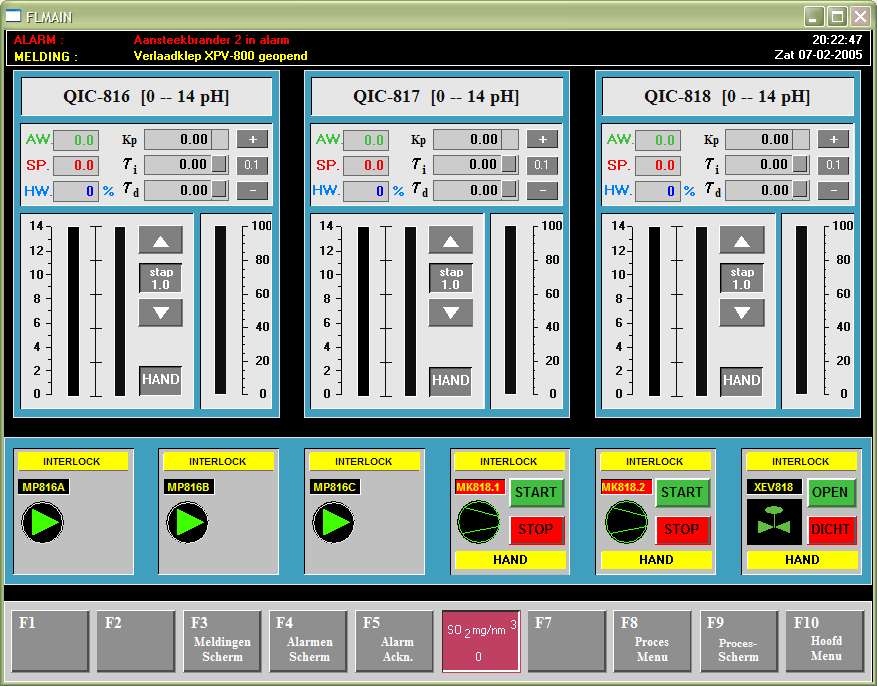Click the MK818.2 motor symbol
This screenshot has height=686, width=877.
pyautogui.click(x=625, y=522)
